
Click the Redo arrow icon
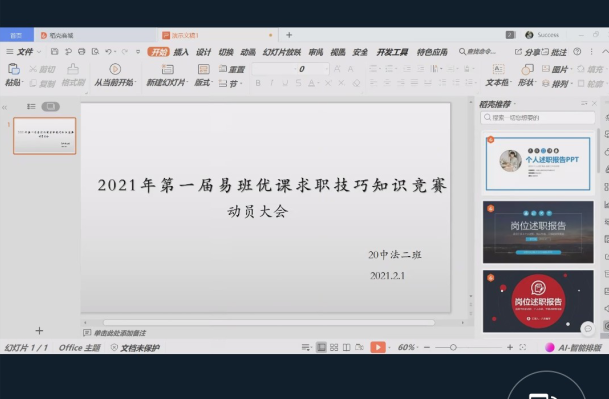125,51
